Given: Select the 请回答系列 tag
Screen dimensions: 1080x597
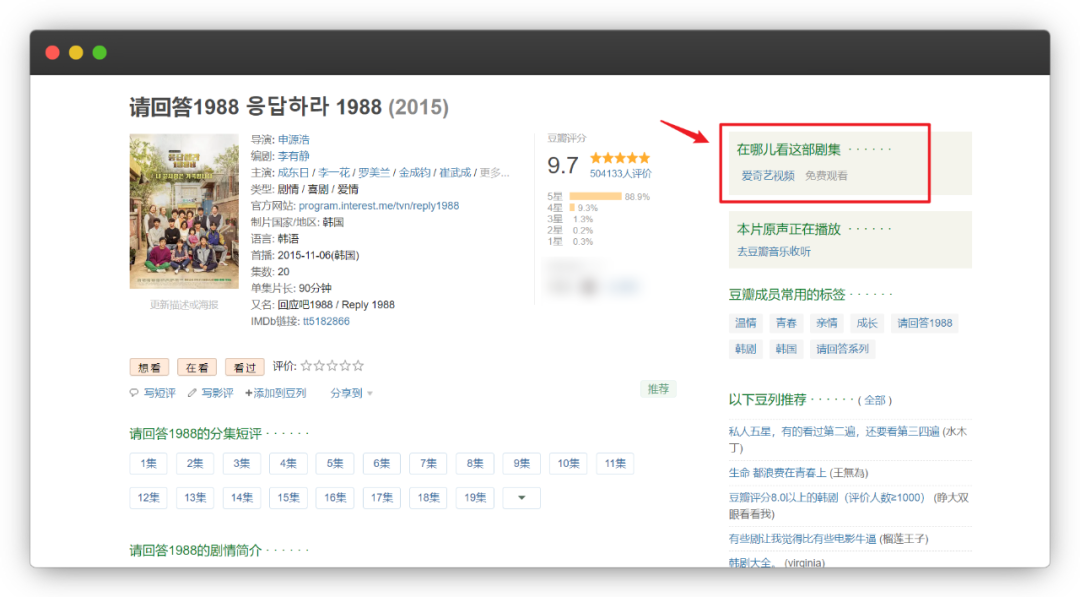Looking at the screenshot, I should 842,349.
